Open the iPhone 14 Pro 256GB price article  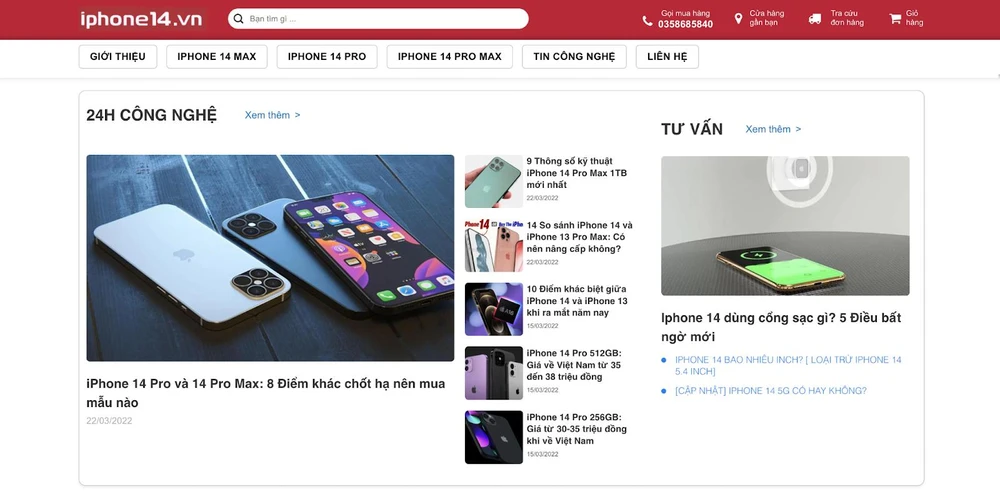point(577,429)
